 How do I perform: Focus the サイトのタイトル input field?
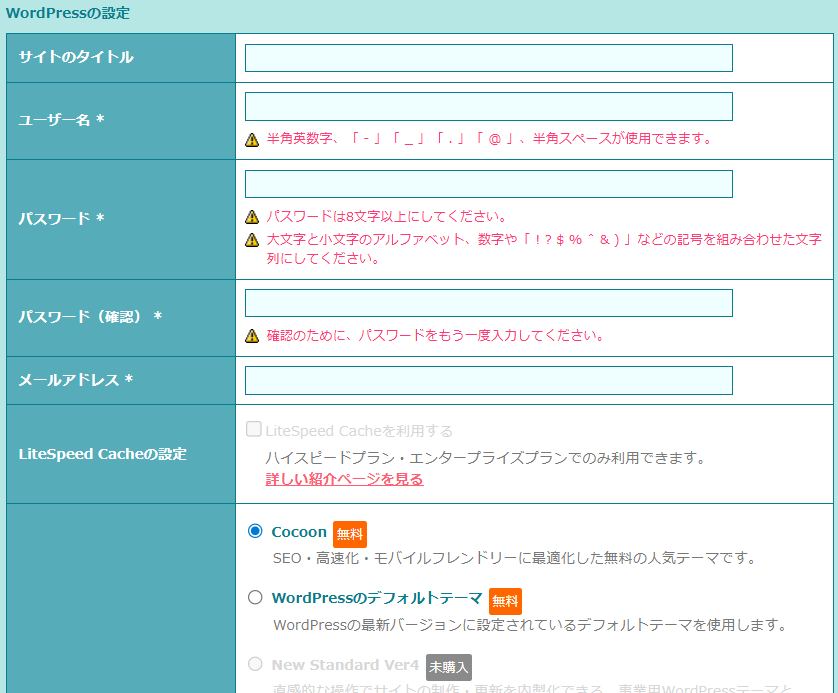coord(488,58)
